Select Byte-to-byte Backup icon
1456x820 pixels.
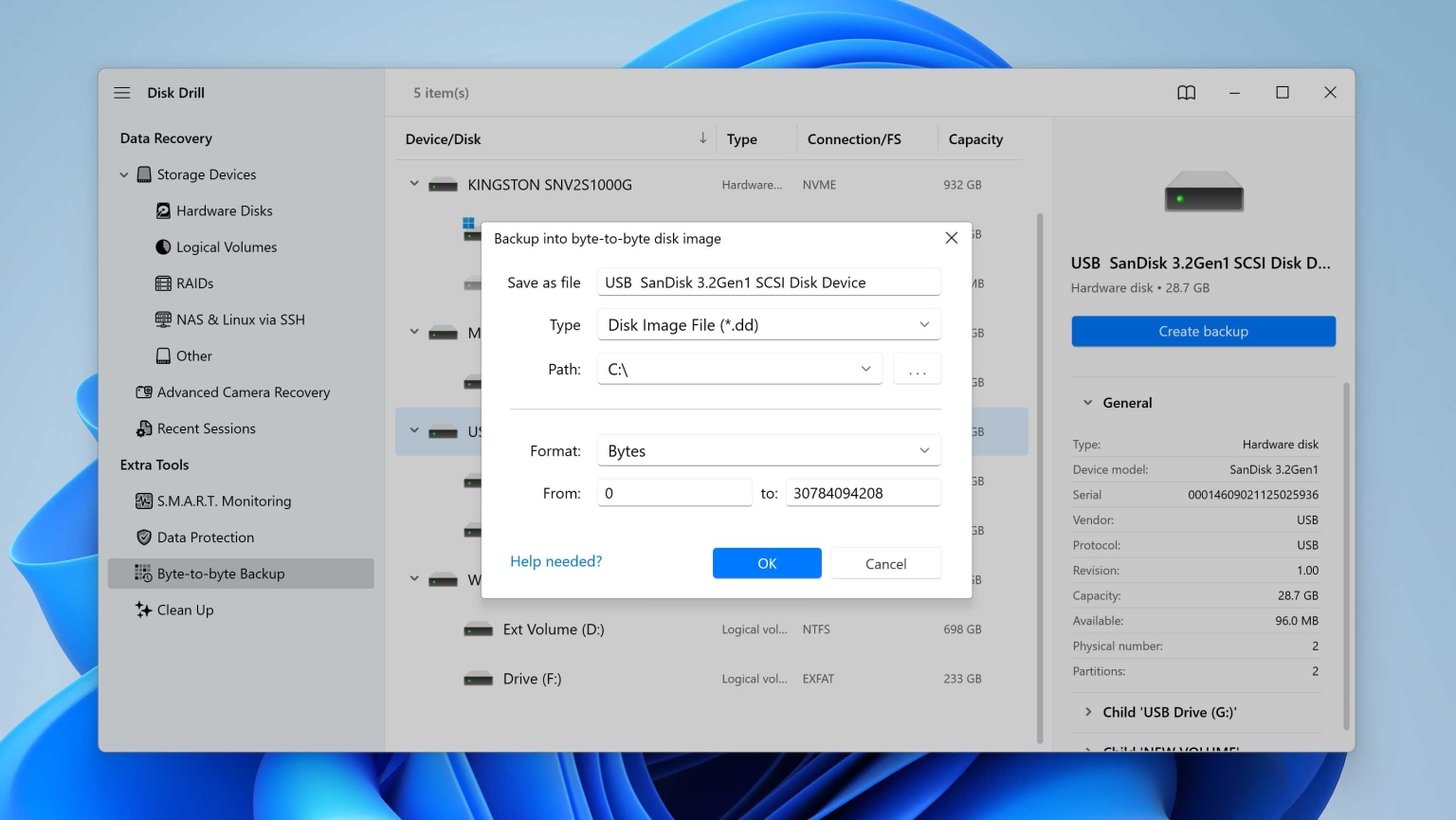click(144, 574)
